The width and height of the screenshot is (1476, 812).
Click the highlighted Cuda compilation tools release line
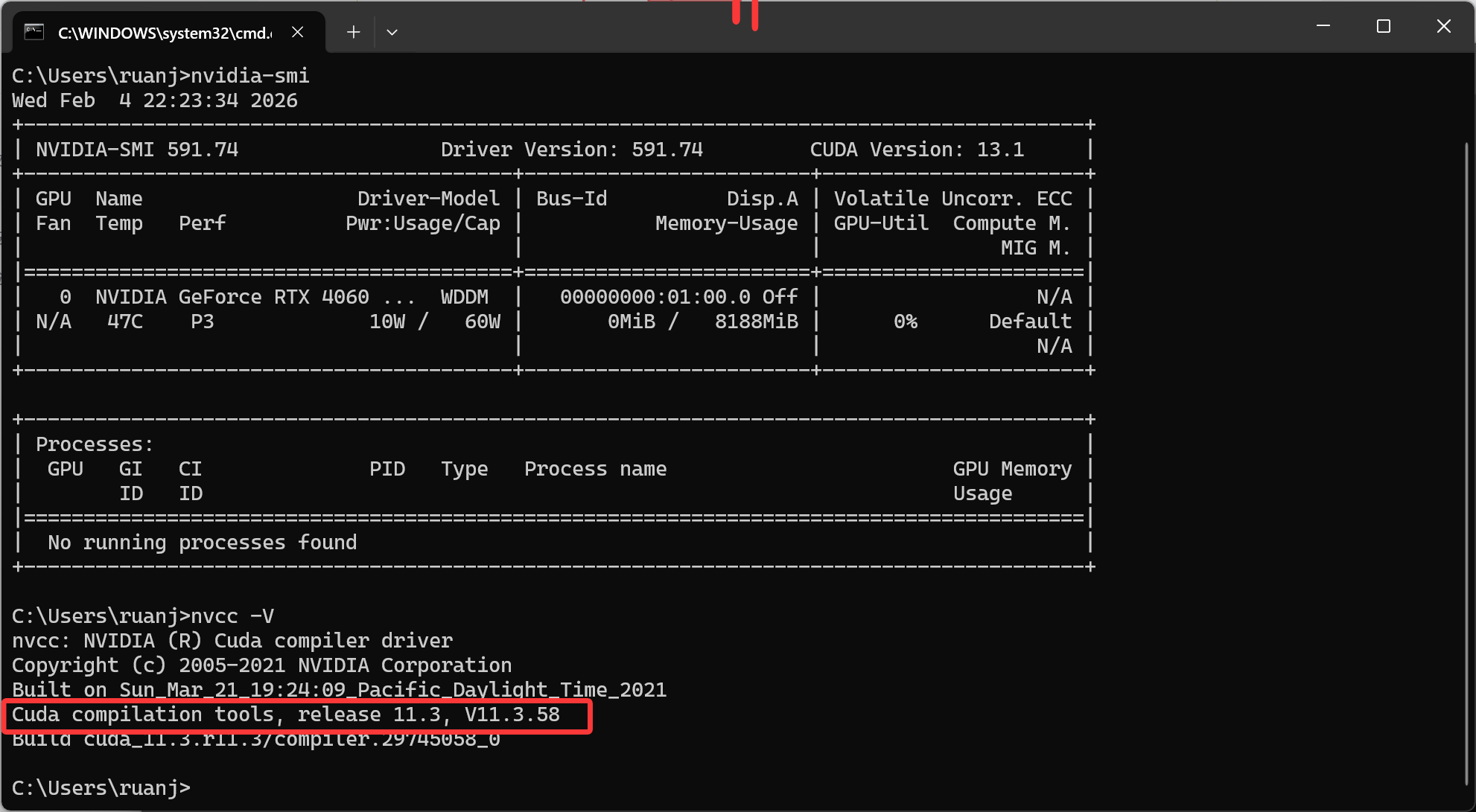286,715
